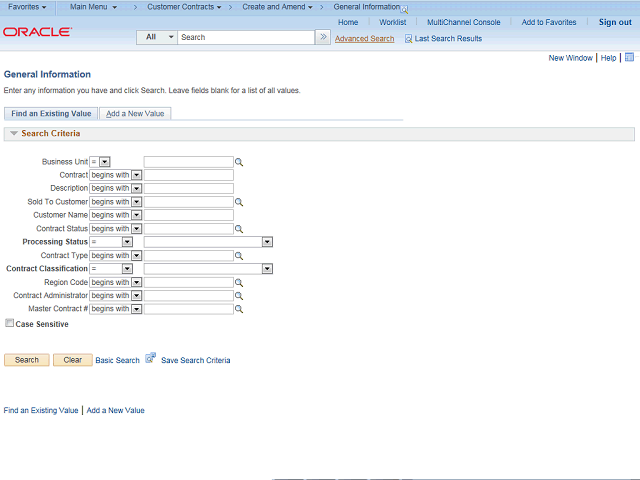Open the Advanced Search link
640x480 pixels.
(364, 39)
